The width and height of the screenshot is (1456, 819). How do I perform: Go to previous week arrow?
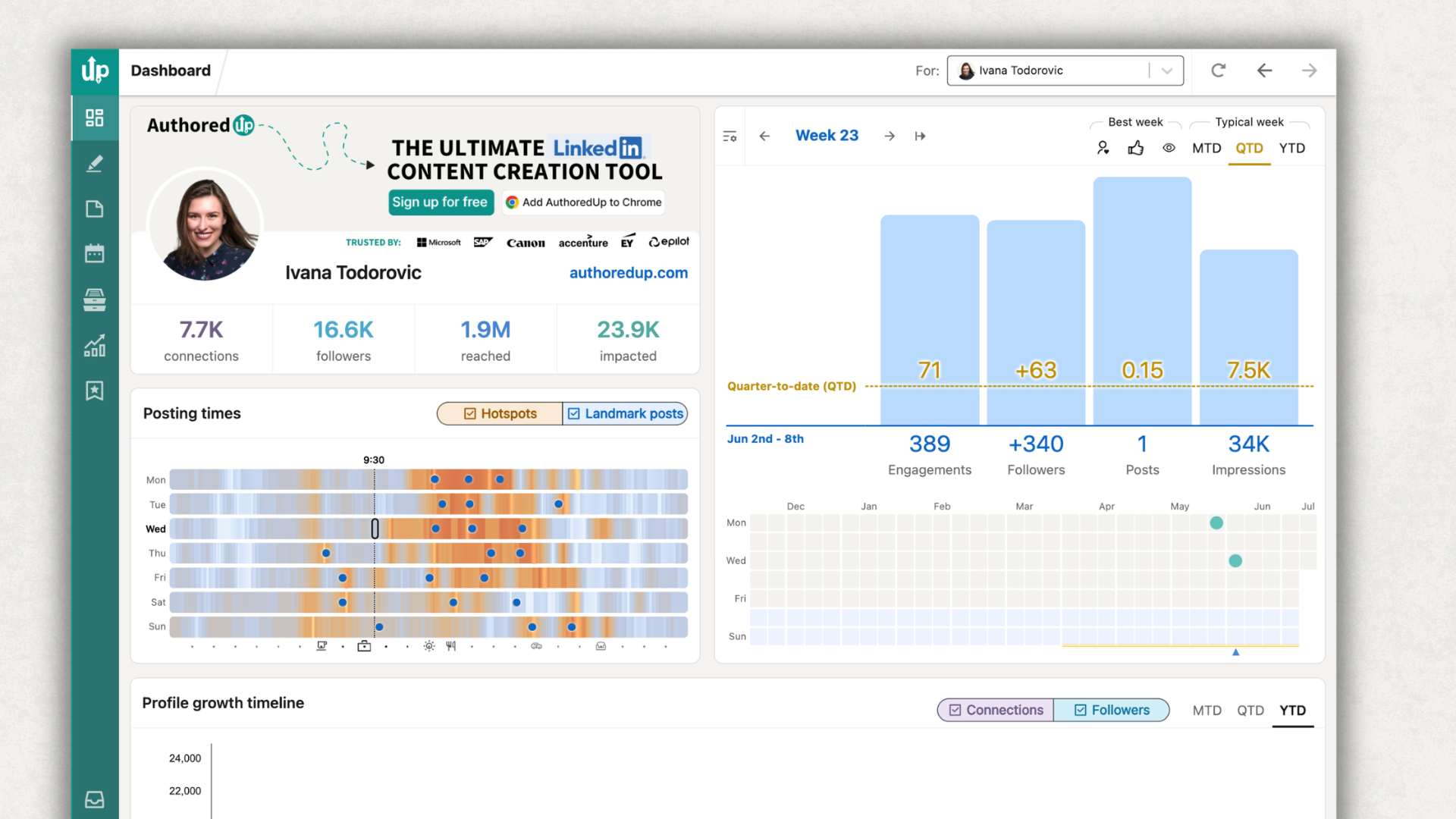point(764,136)
